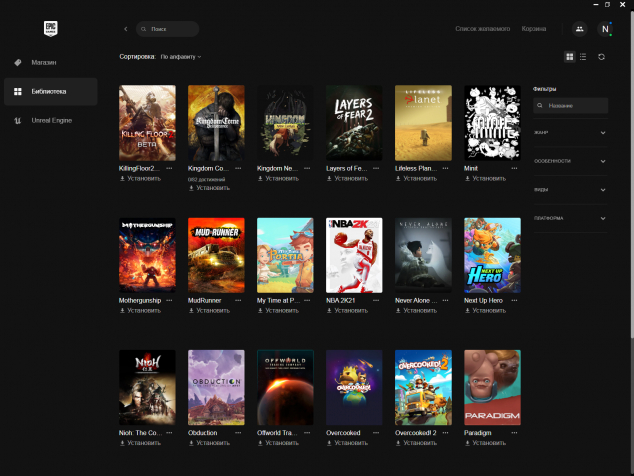Image resolution: width=634 pixels, height=476 pixels.
Task: Open options menu for NBA 2K21
Action: pos(376,300)
